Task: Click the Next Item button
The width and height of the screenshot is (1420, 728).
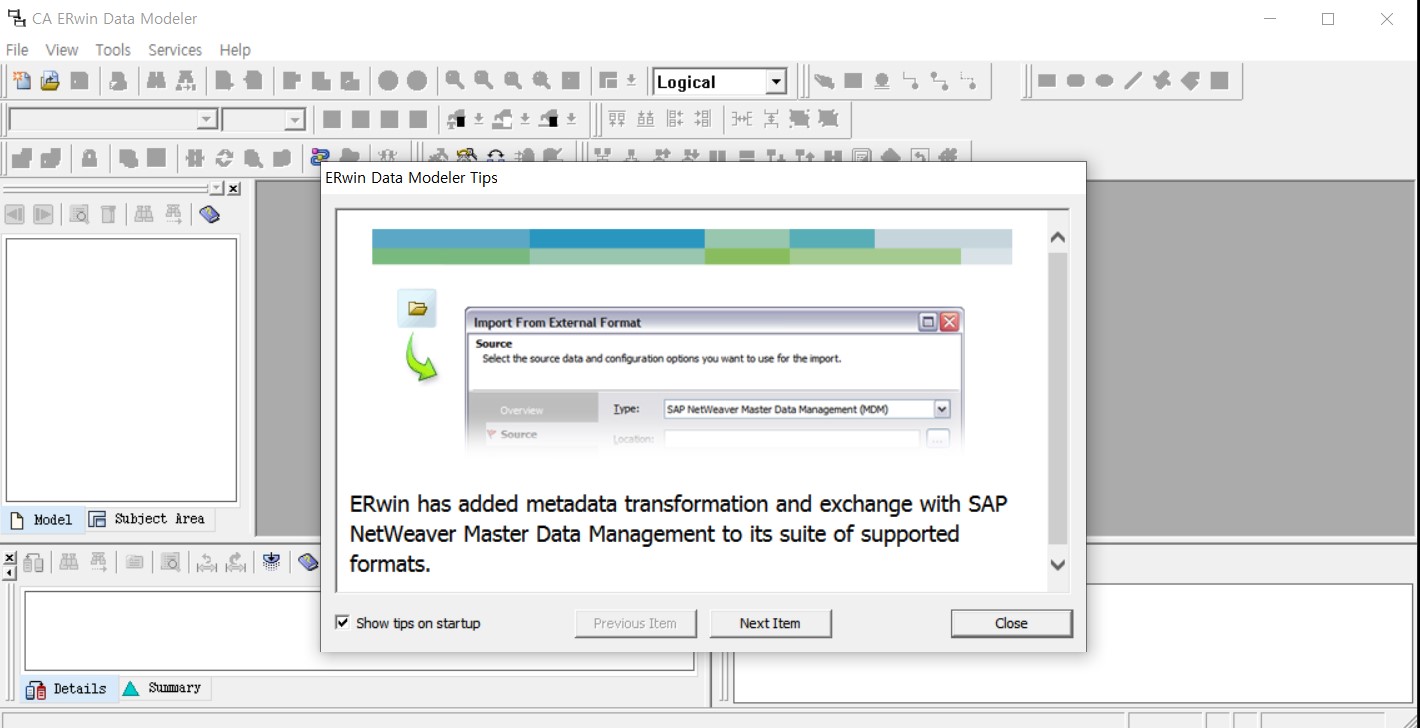Action: click(770, 623)
